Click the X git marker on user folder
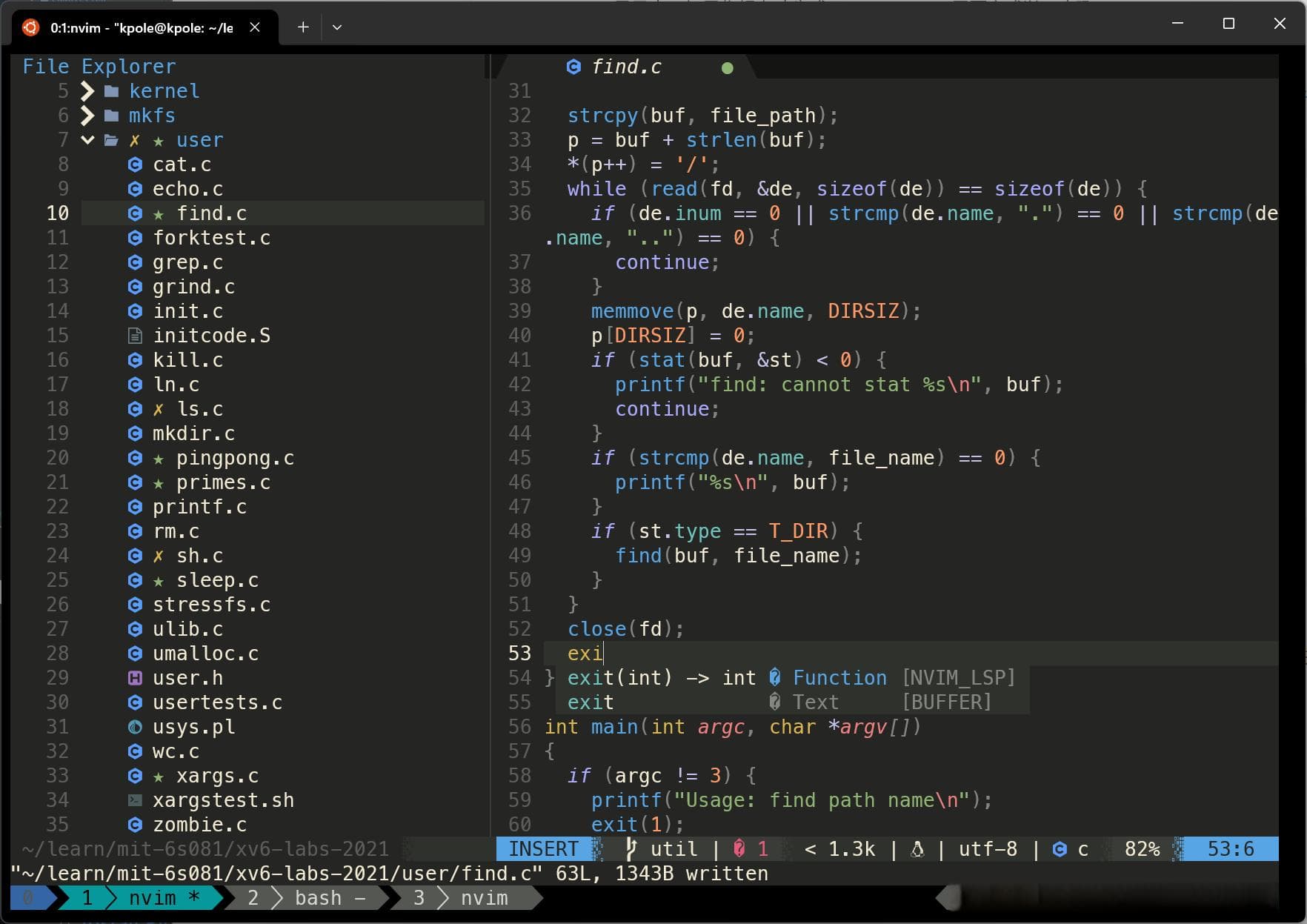Viewport: 1307px width, 924px height. [x=135, y=140]
